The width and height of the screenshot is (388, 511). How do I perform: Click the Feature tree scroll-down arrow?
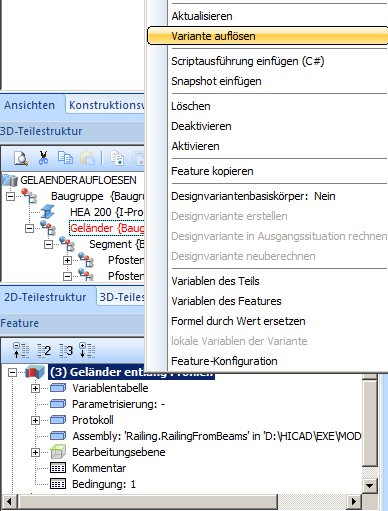(370, 486)
